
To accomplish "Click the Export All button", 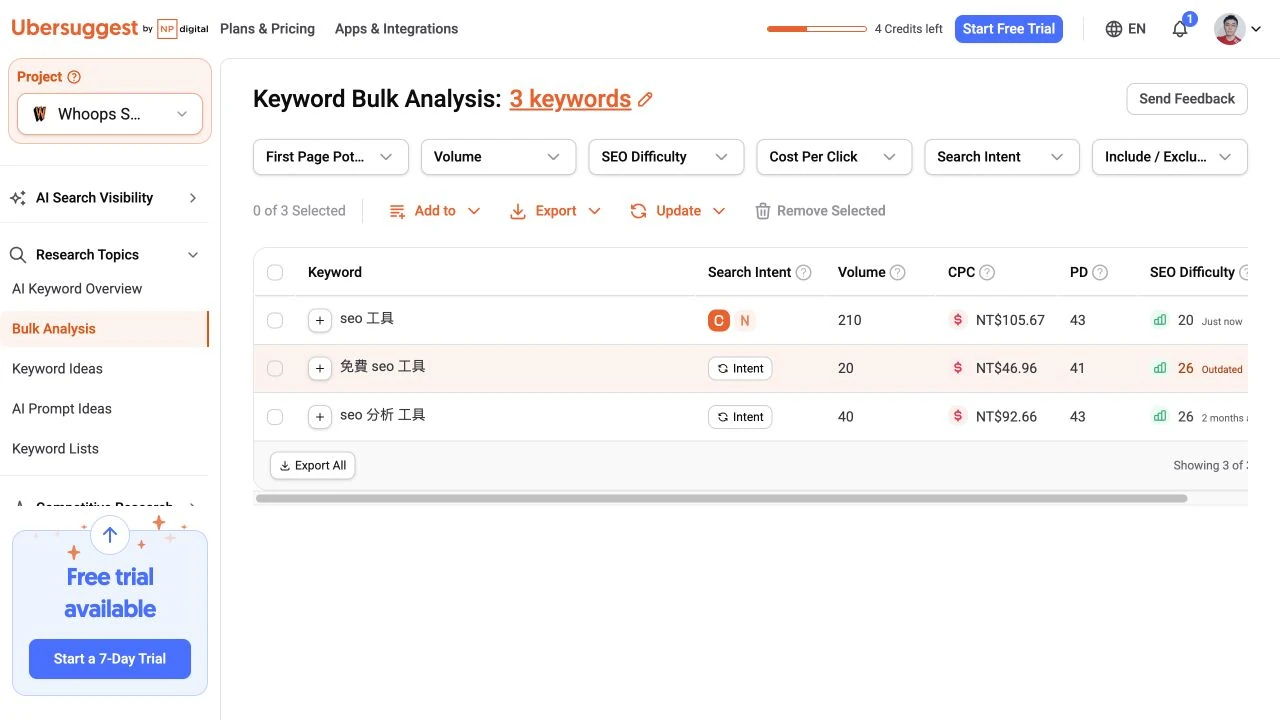I will click(x=313, y=465).
